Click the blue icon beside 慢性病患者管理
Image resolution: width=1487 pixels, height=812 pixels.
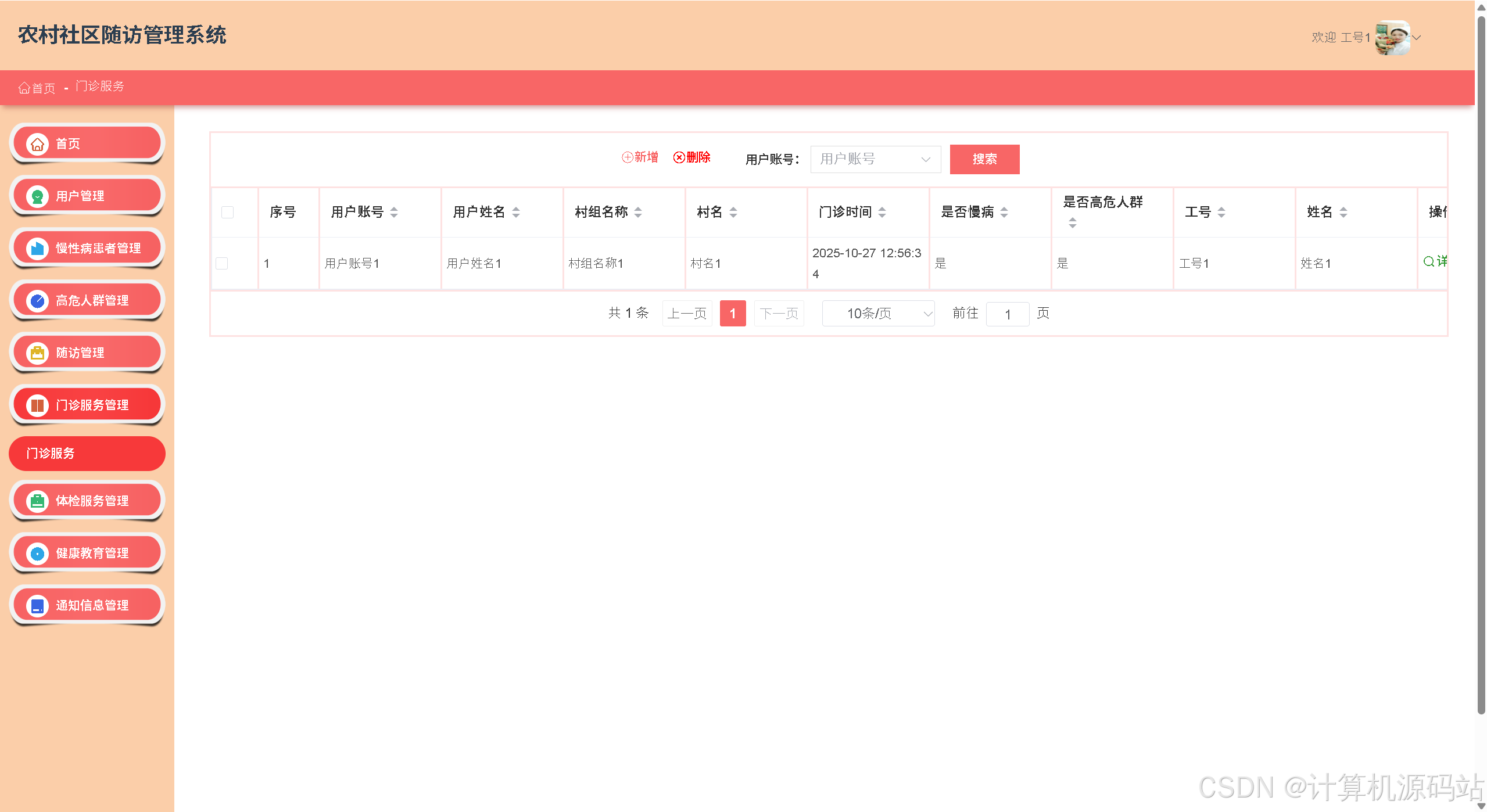pyautogui.click(x=37, y=249)
